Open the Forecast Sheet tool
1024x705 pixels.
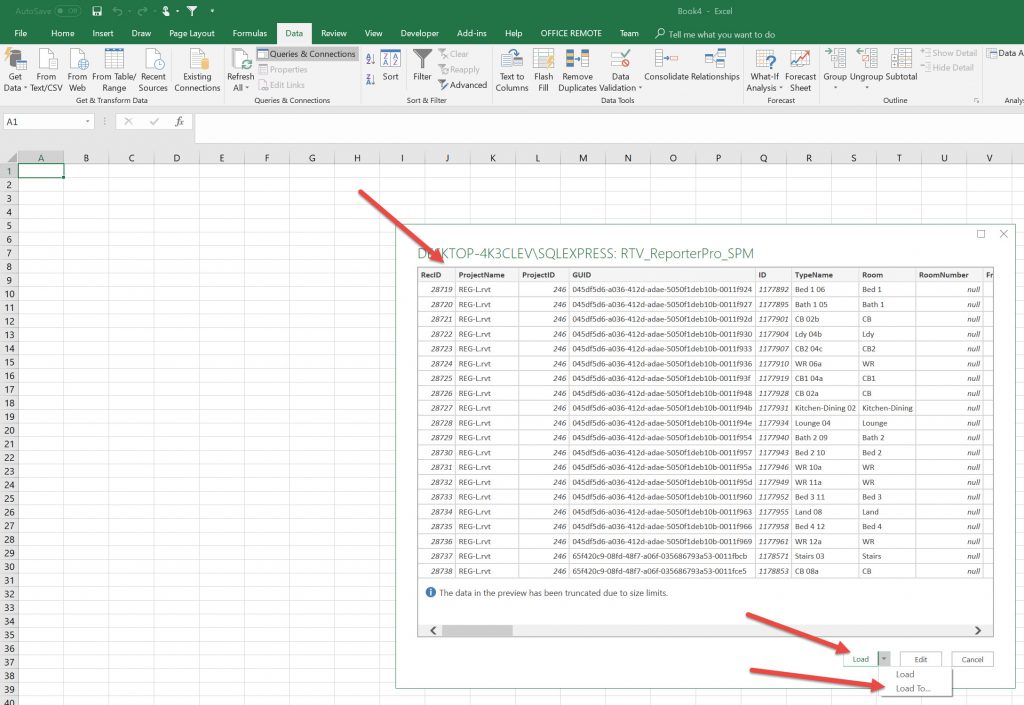click(800, 60)
